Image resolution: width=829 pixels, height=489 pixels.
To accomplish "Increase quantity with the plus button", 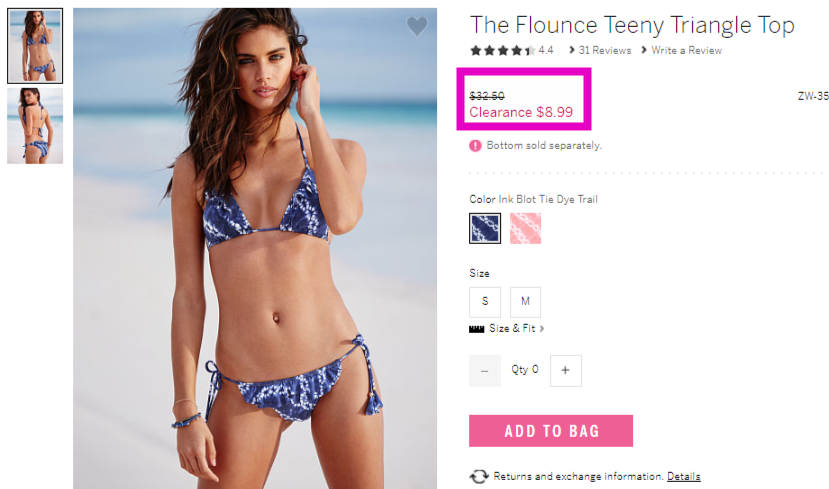I will [x=566, y=371].
